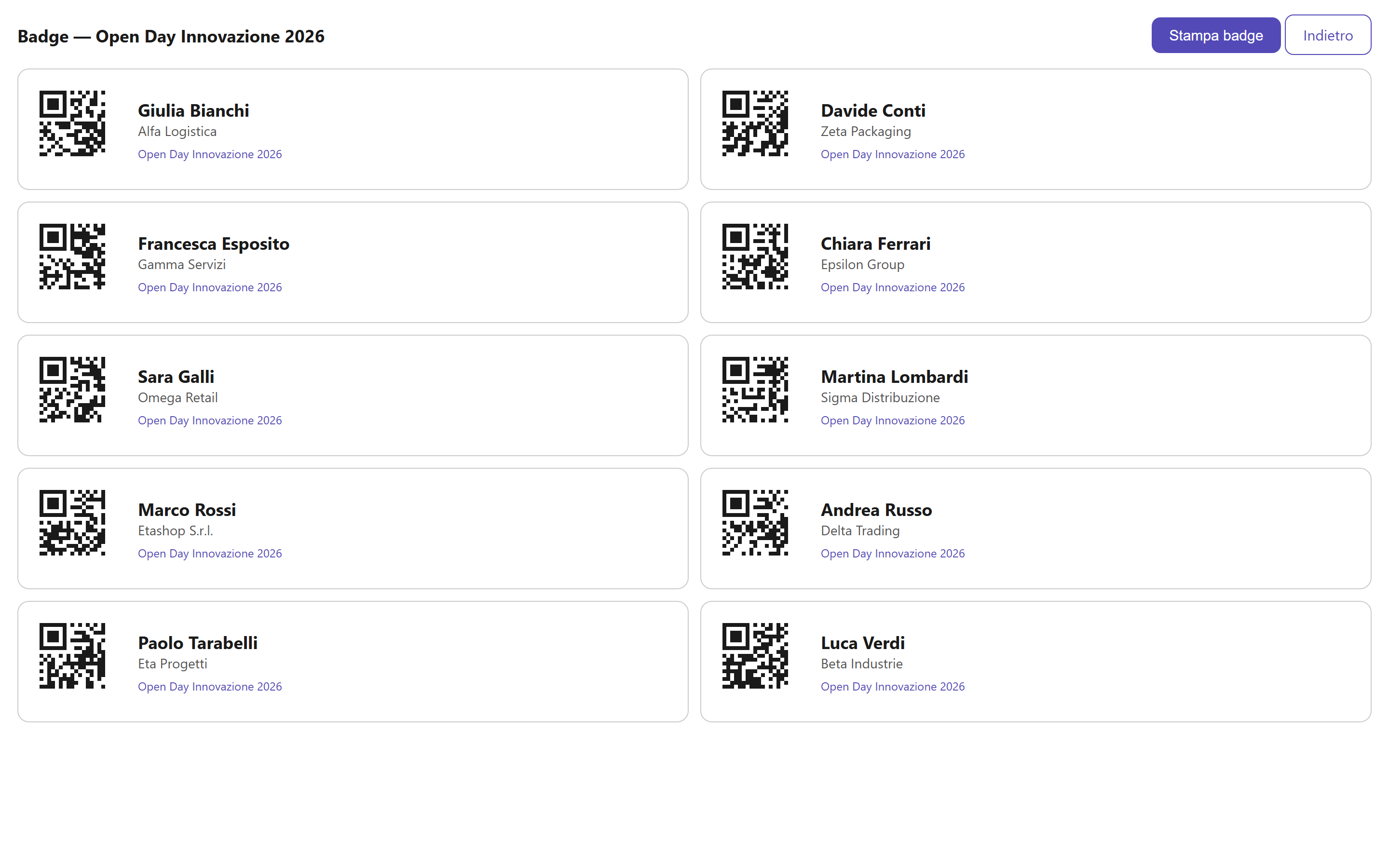
Task: Click the Stampa badge button
Action: (1215, 36)
